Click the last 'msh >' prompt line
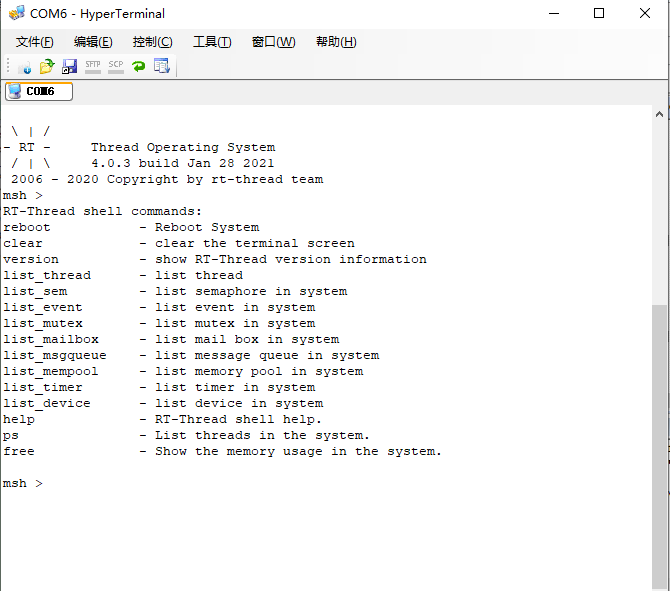 coord(23,483)
